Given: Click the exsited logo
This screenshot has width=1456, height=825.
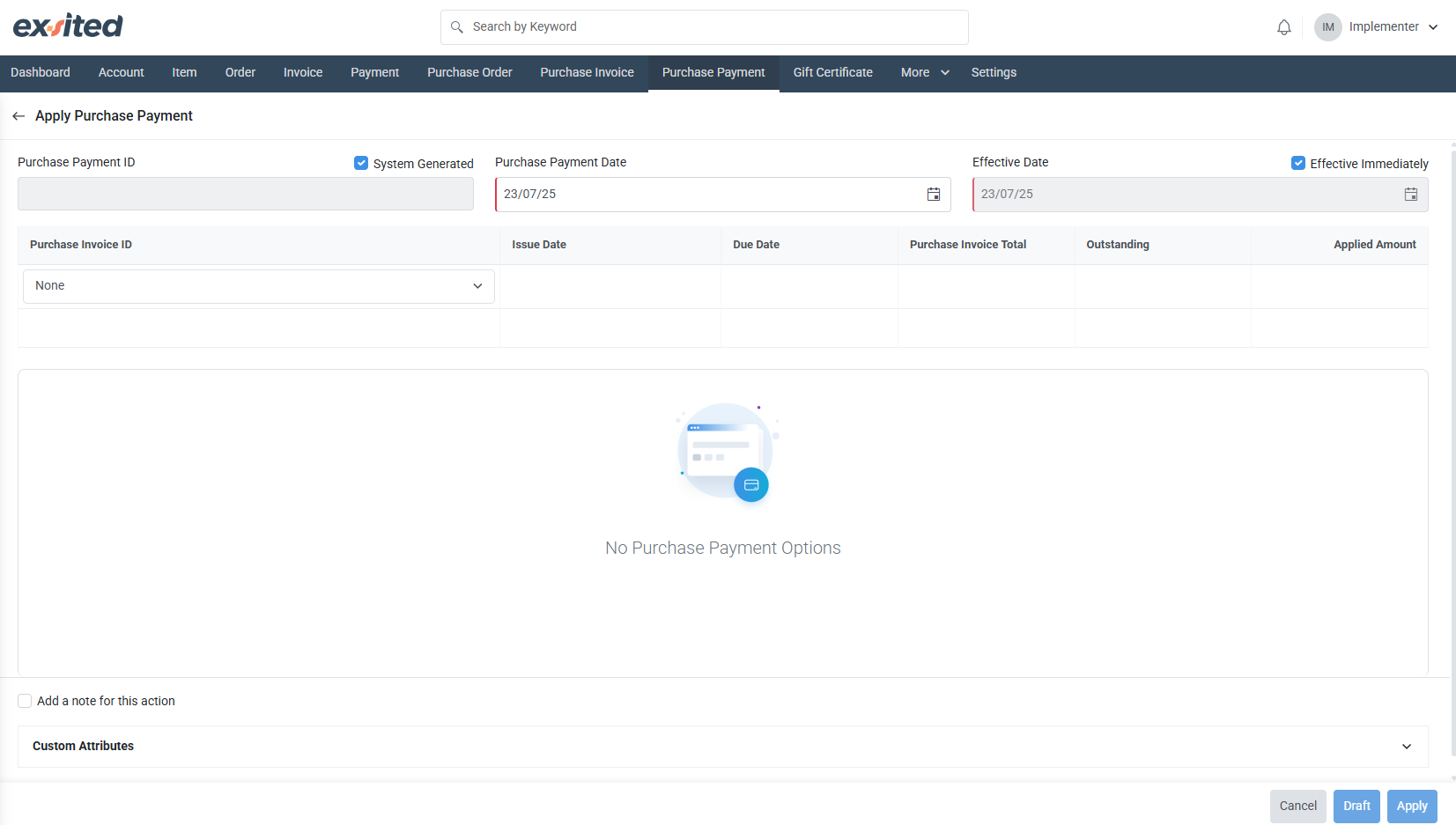Looking at the screenshot, I should pos(68,26).
